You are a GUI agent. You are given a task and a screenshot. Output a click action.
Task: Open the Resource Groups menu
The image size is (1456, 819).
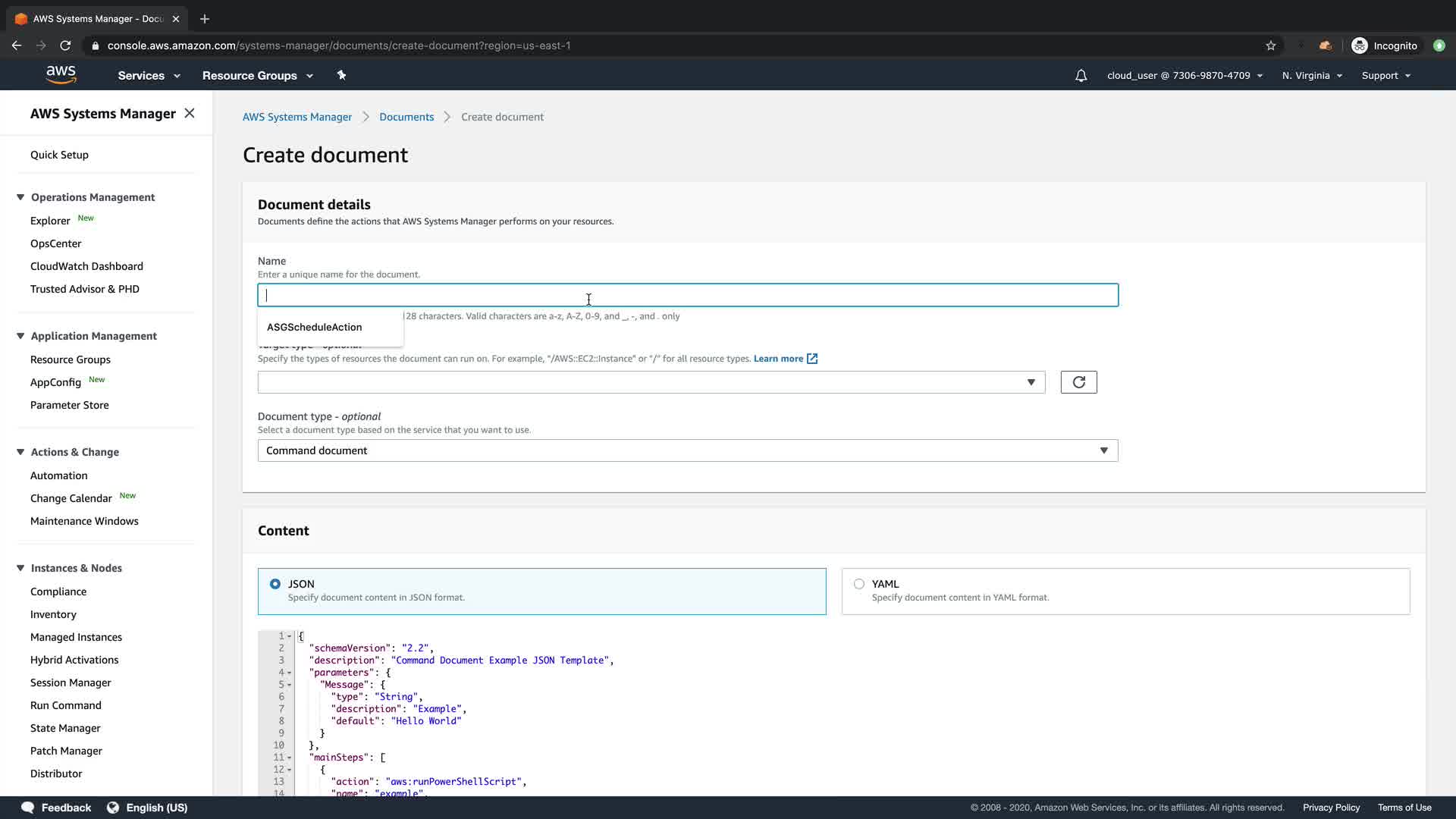point(257,76)
